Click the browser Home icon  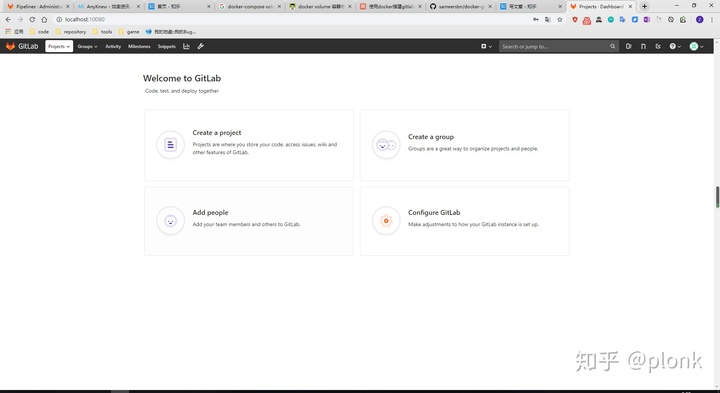pyautogui.click(x=44, y=19)
